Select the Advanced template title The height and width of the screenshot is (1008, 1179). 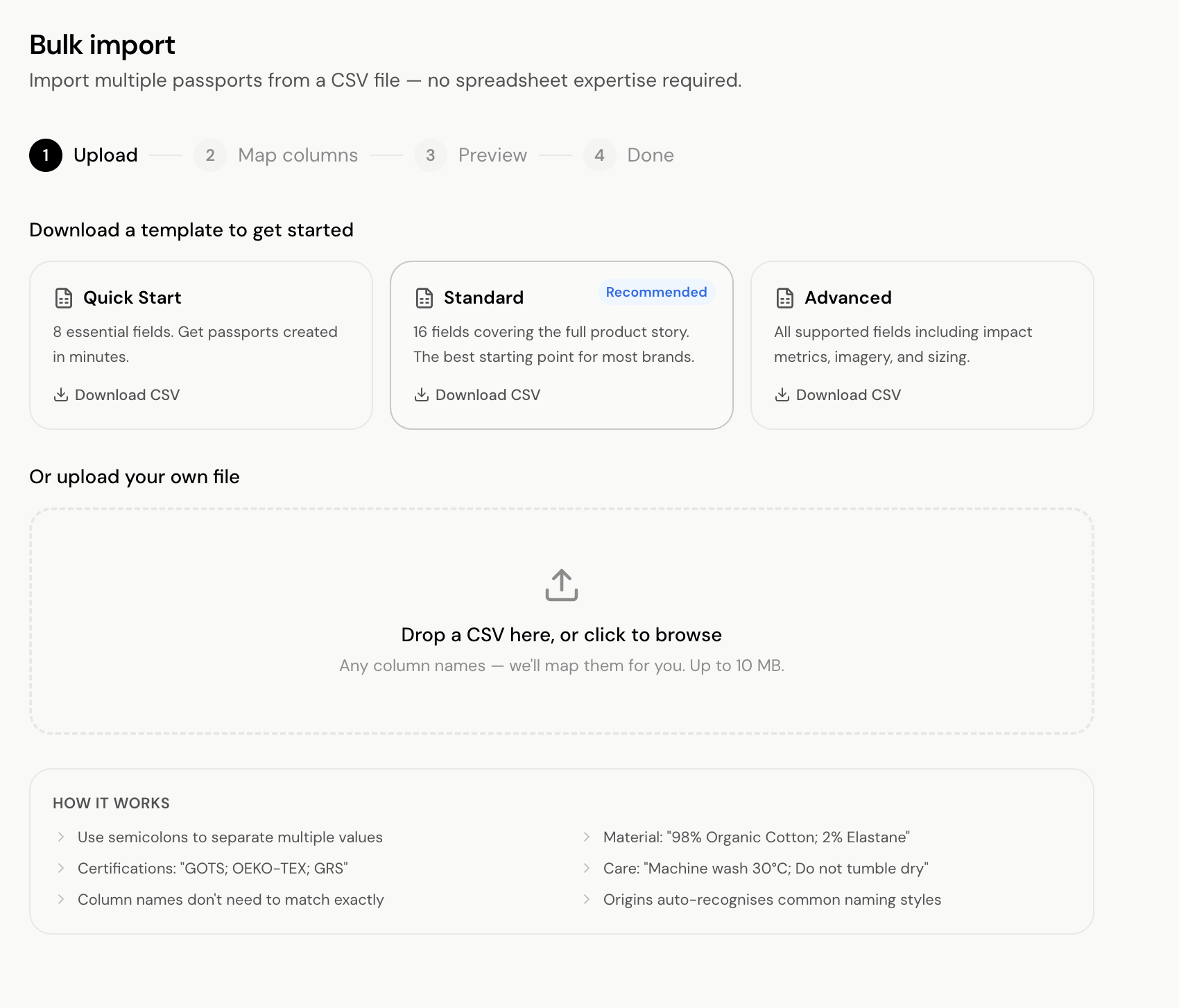point(847,297)
